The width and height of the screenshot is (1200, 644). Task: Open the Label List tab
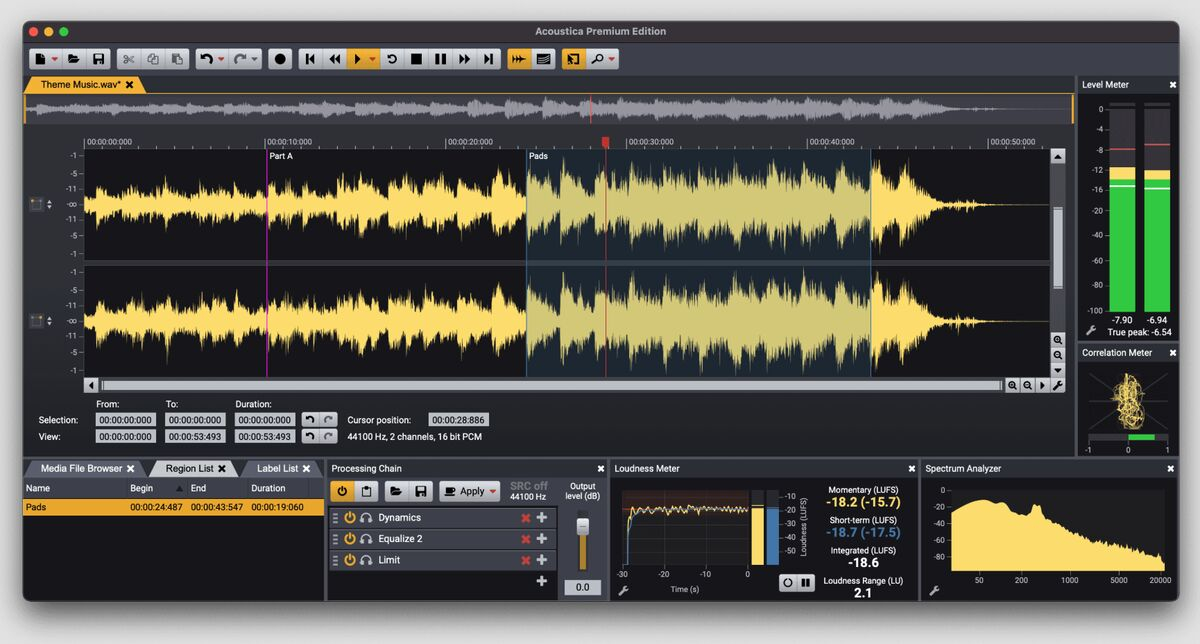[276, 468]
